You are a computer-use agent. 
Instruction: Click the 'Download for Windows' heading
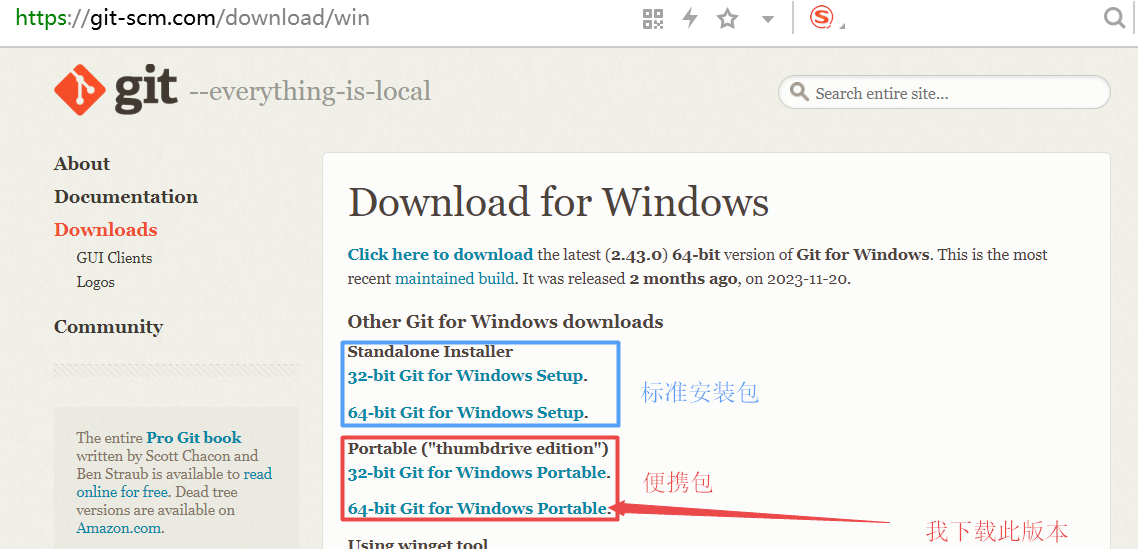point(558,202)
